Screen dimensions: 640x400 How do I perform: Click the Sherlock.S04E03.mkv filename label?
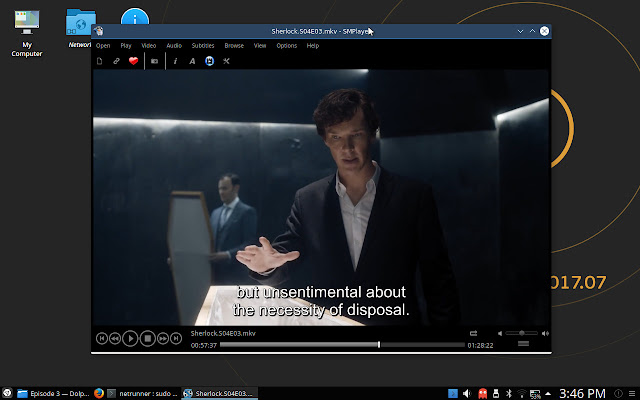point(223,333)
